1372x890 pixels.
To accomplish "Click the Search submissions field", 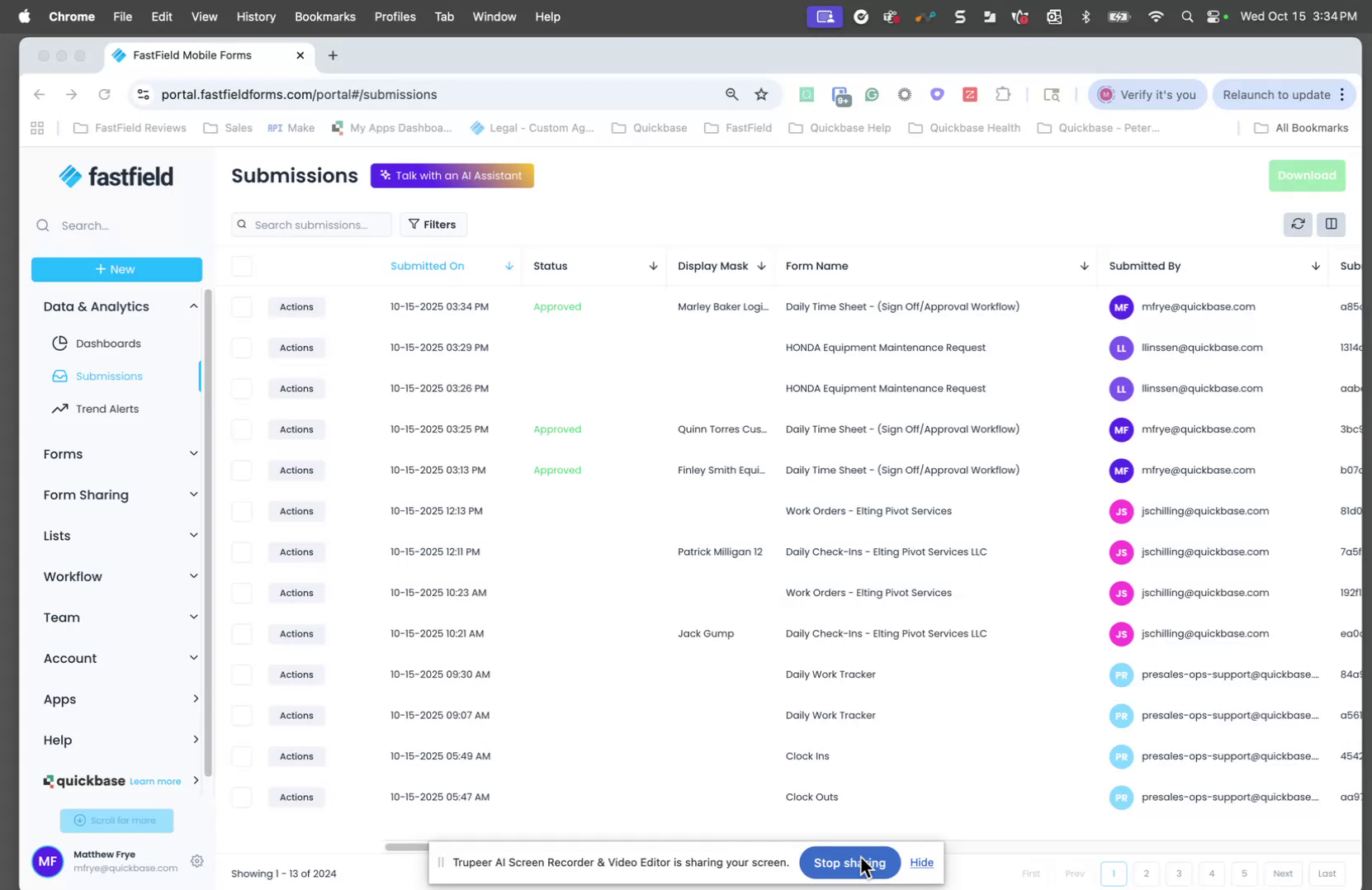I will [311, 224].
